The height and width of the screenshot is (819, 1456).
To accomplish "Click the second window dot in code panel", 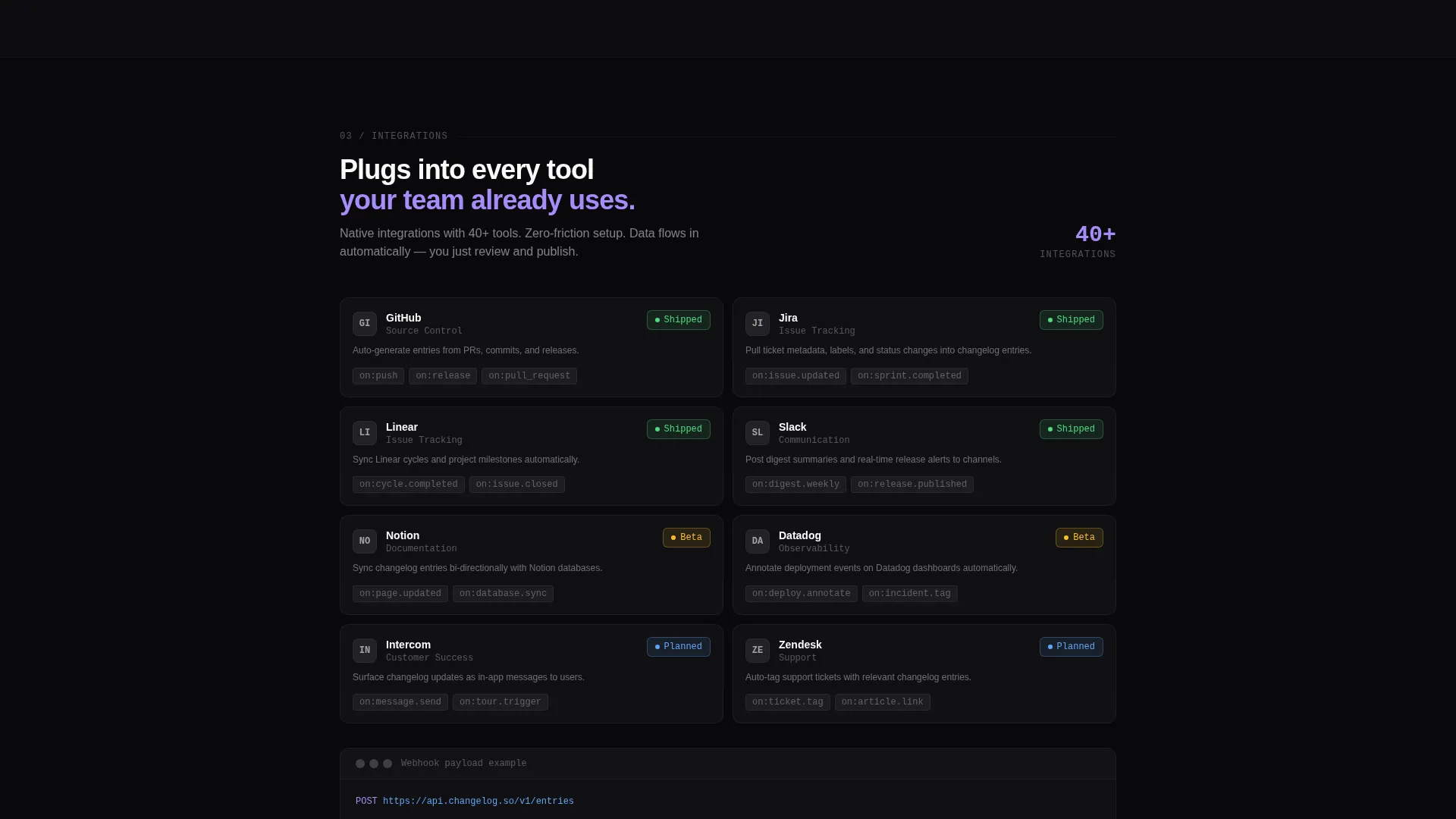I will click(x=374, y=764).
